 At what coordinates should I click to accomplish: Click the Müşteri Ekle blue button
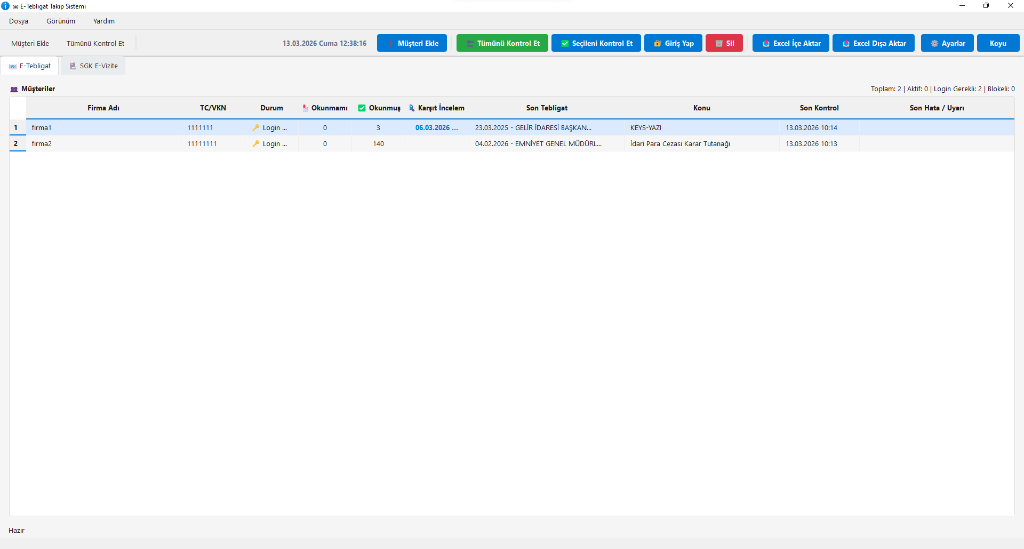[x=412, y=43]
